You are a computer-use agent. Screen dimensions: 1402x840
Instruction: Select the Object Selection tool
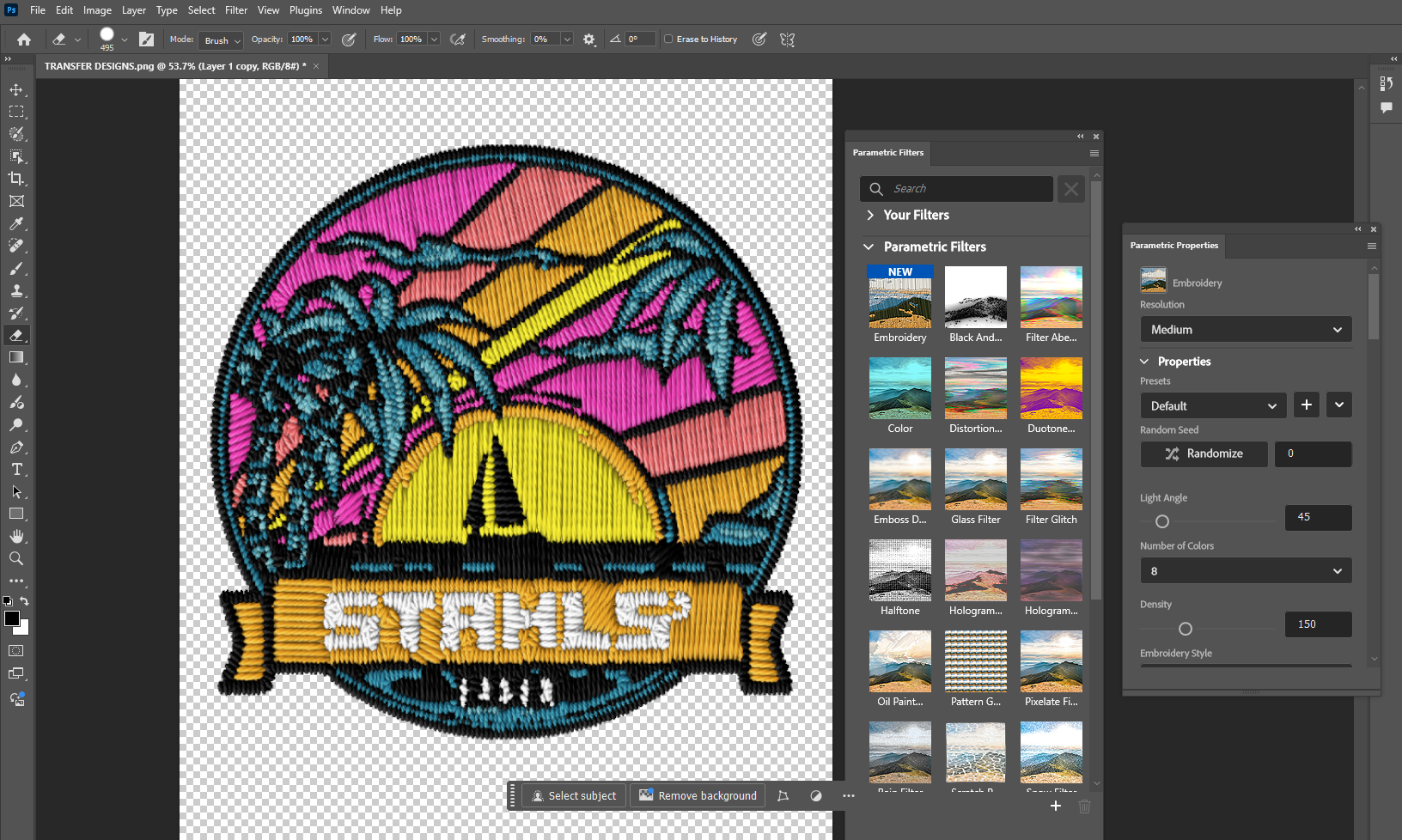pyautogui.click(x=16, y=156)
